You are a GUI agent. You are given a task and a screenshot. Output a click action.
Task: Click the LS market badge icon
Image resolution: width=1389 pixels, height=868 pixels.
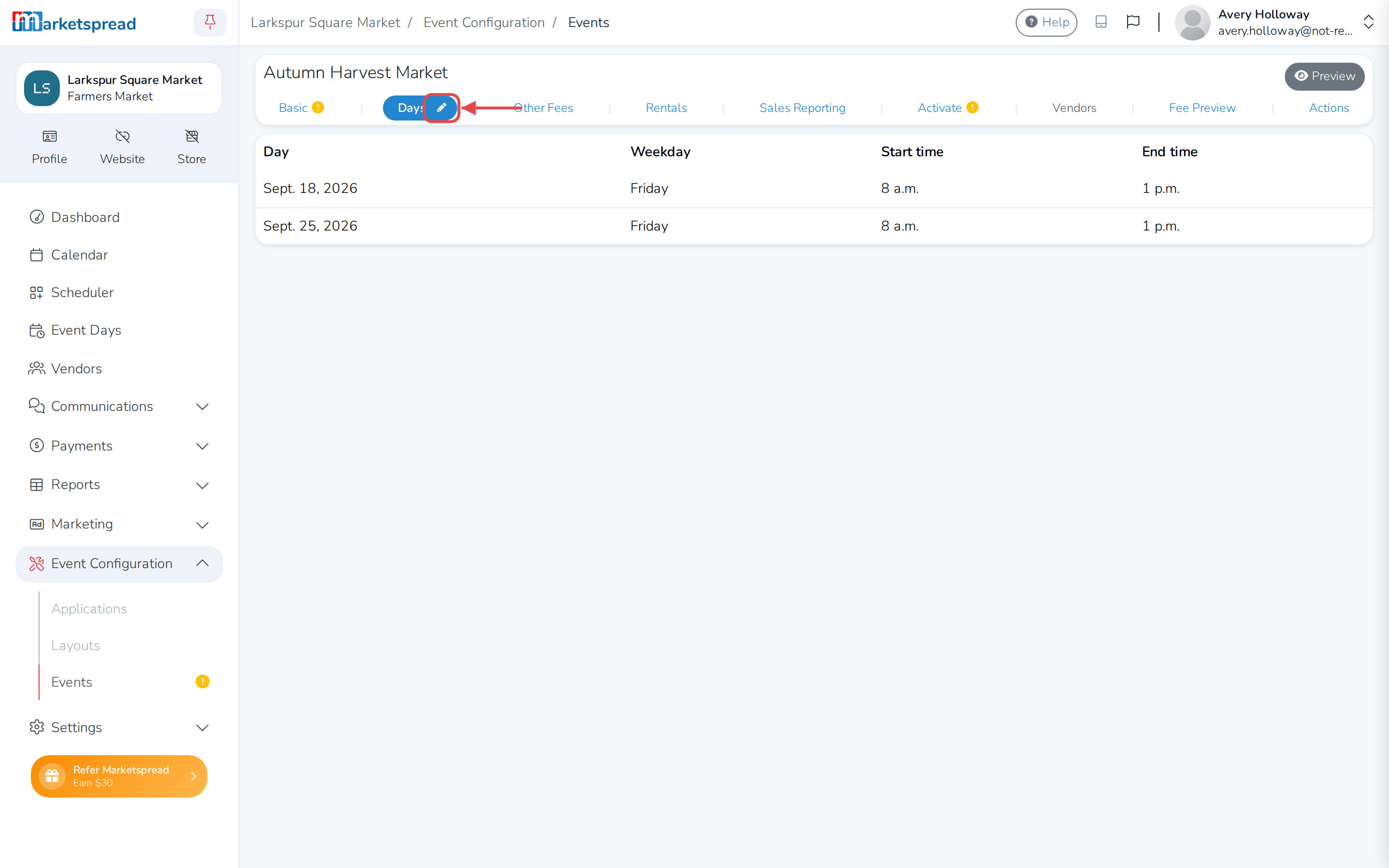click(x=42, y=88)
